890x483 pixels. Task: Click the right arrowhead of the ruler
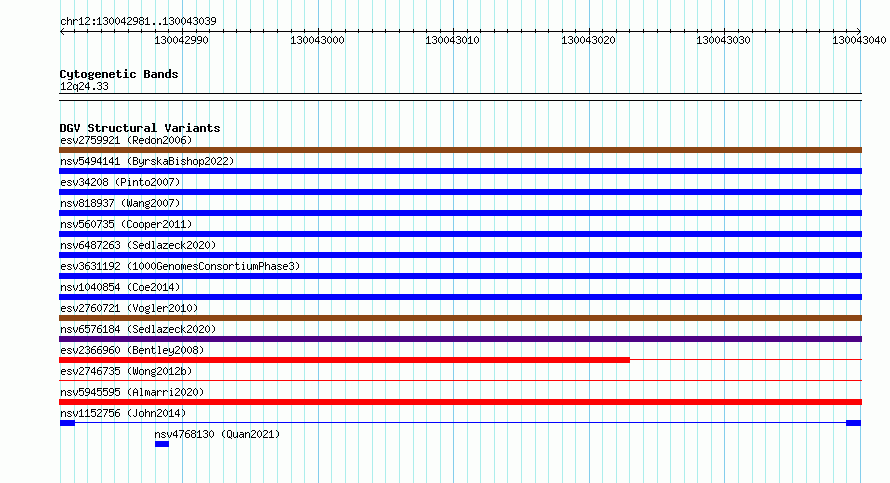pyautogui.click(x=859, y=31)
